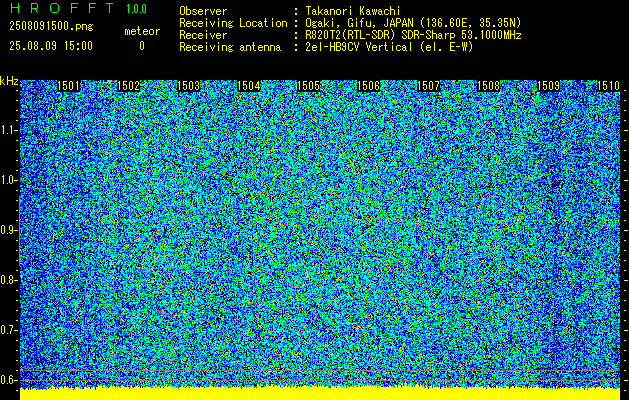This screenshot has width=629, height=400.
Task: Select the filename 2508091500.png
Action: click(51, 27)
